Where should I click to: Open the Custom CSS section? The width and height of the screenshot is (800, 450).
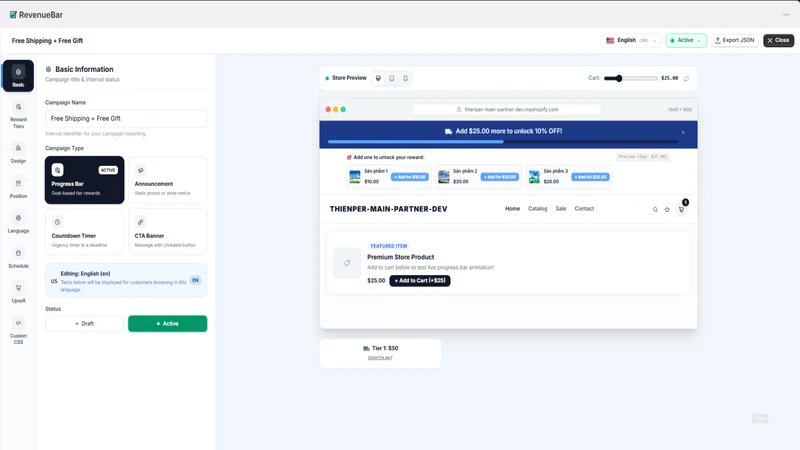[18, 331]
